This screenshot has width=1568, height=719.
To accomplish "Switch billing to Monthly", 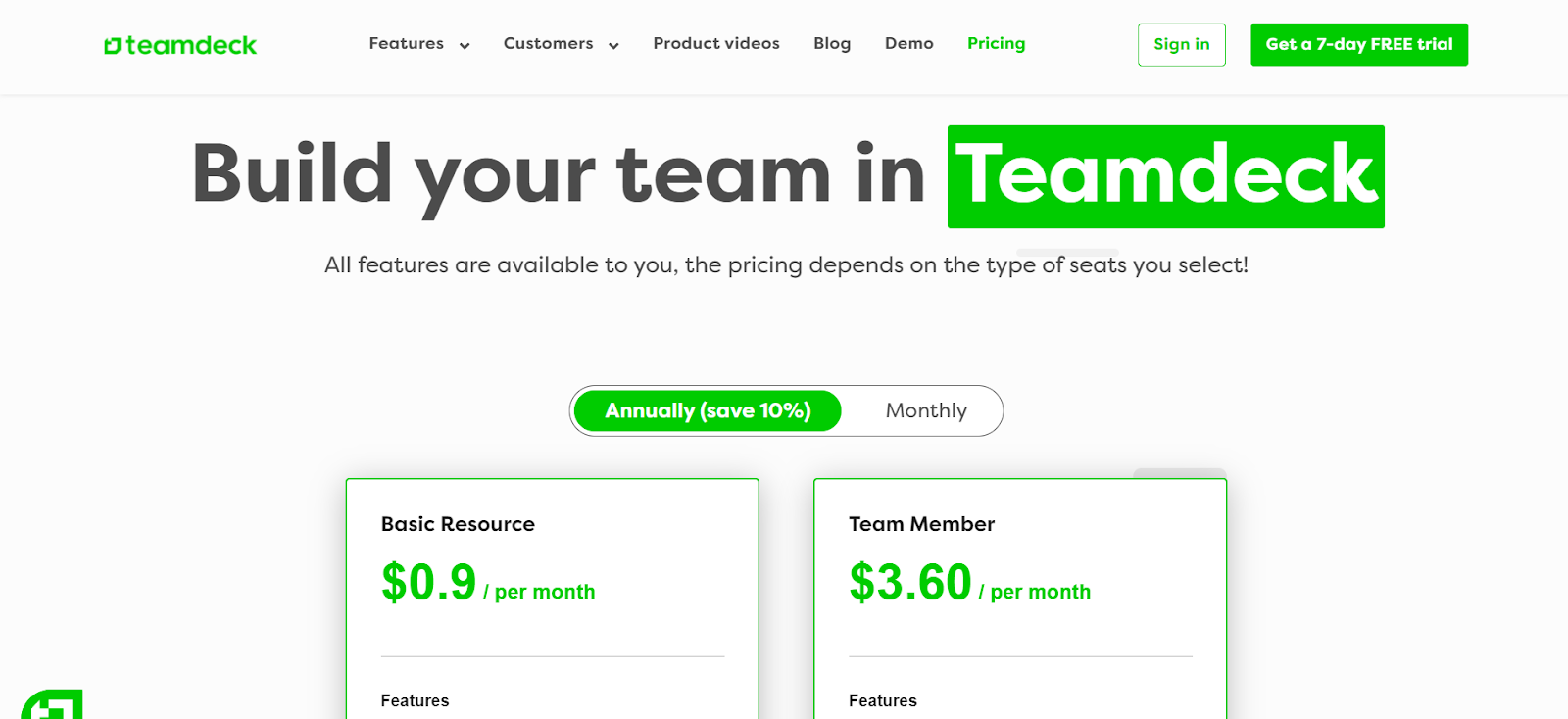I will click(926, 410).
